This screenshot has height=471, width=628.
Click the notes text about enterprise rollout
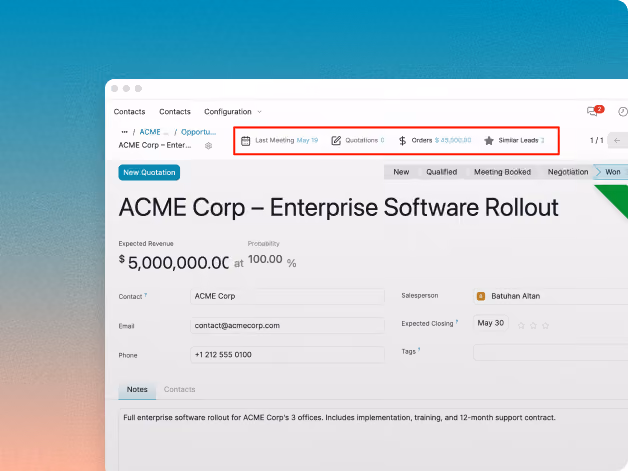click(339, 418)
